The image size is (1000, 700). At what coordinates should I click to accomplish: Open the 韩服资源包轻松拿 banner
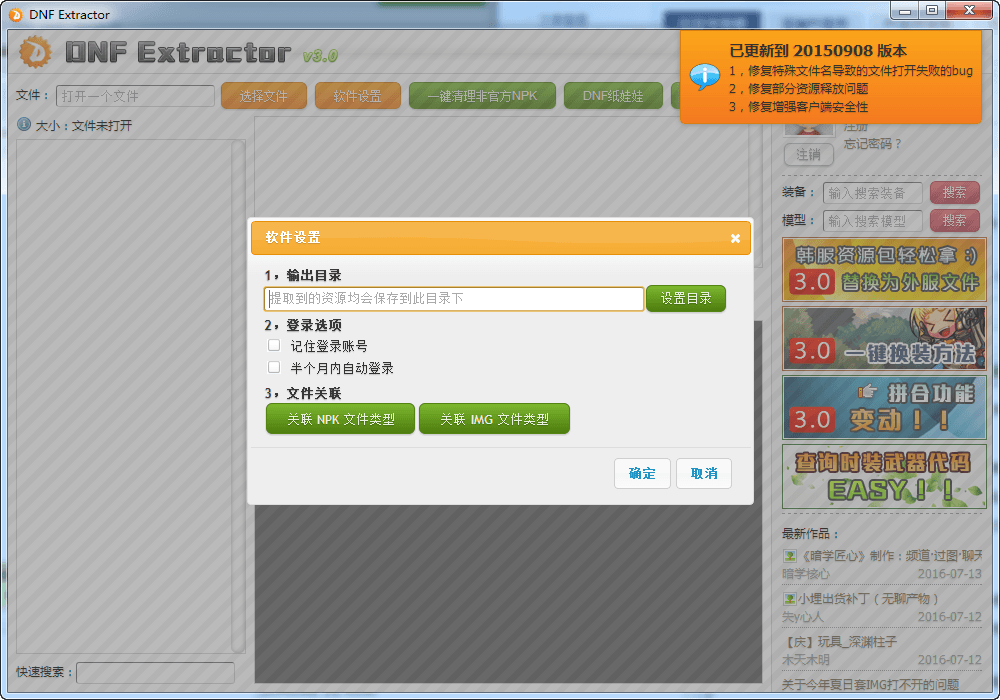click(x=885, y=270)
